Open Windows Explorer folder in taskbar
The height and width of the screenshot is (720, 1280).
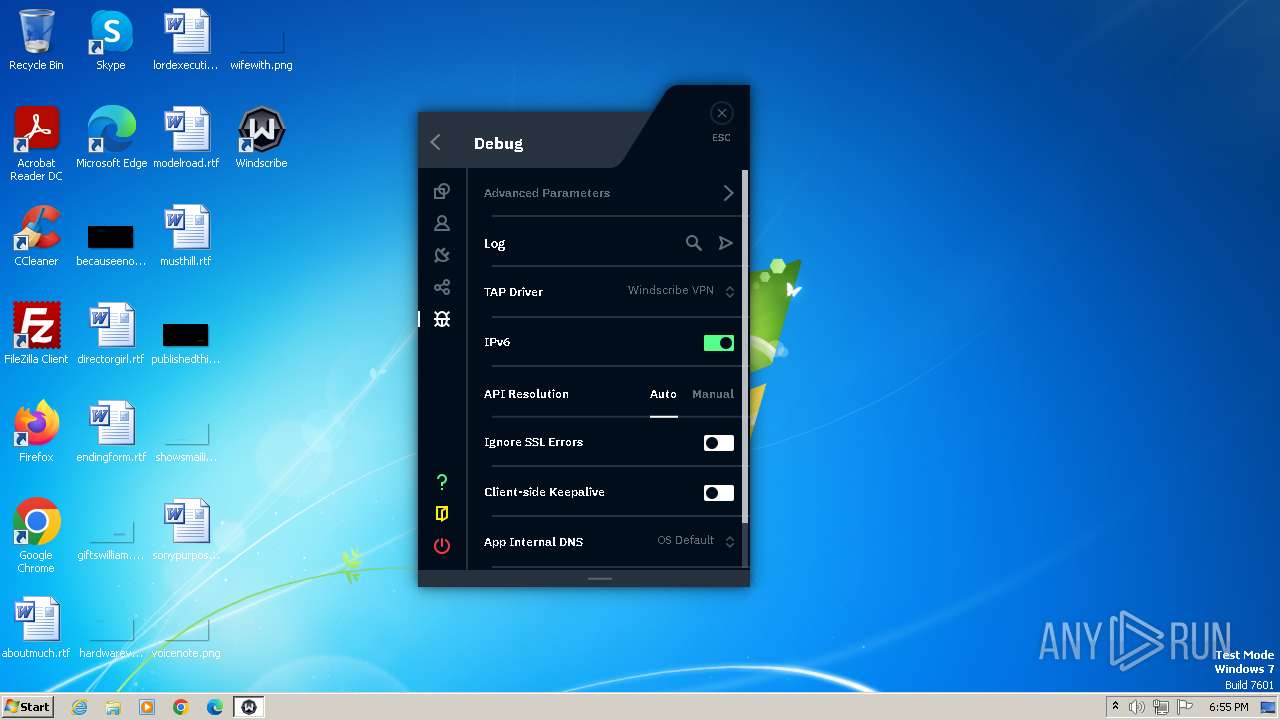pyautogui.click(x=113, y=707)
